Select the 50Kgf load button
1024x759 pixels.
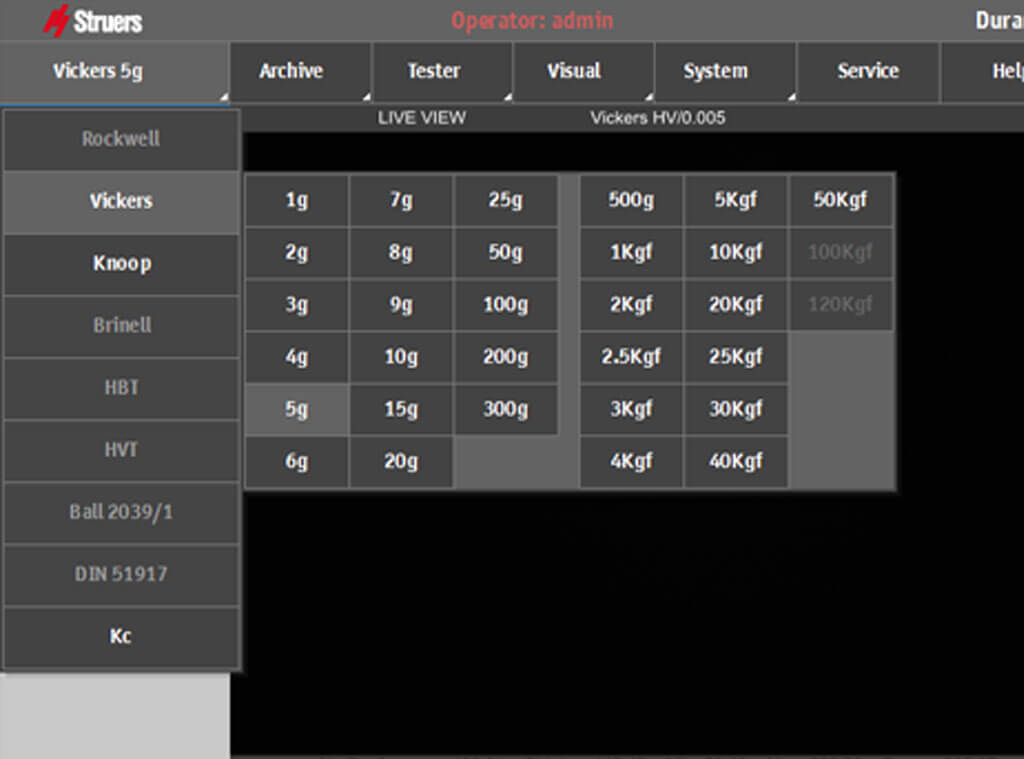pyautogui.click(x=840, y=200)
